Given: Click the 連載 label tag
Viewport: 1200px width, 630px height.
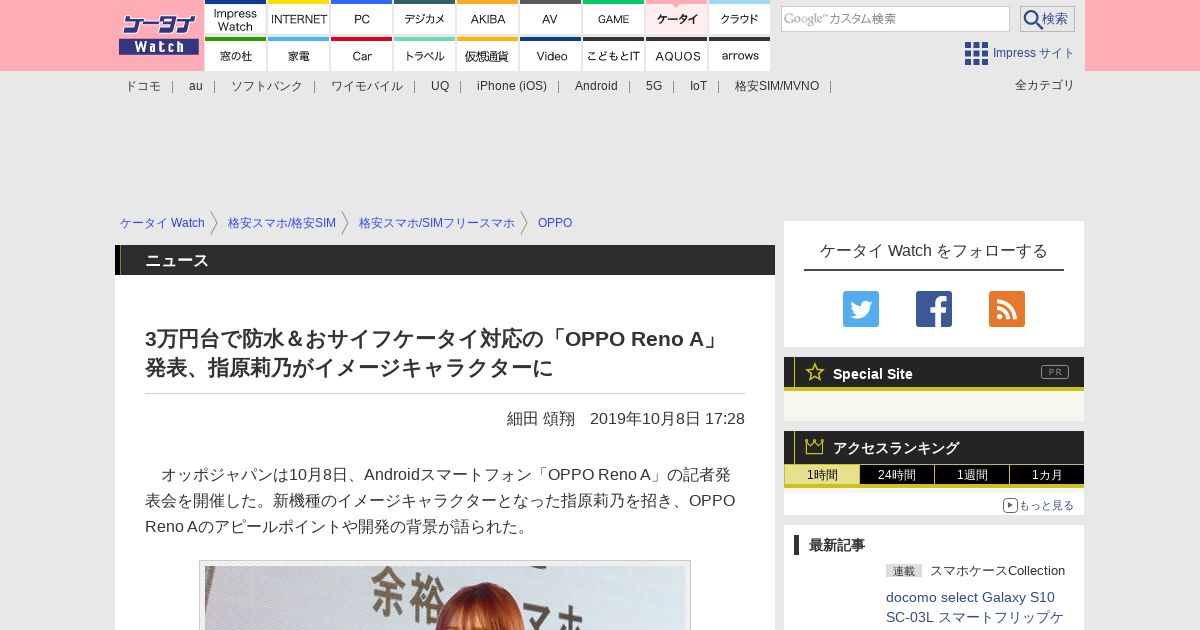Looking at the screenshot, I should click(904, 571).
